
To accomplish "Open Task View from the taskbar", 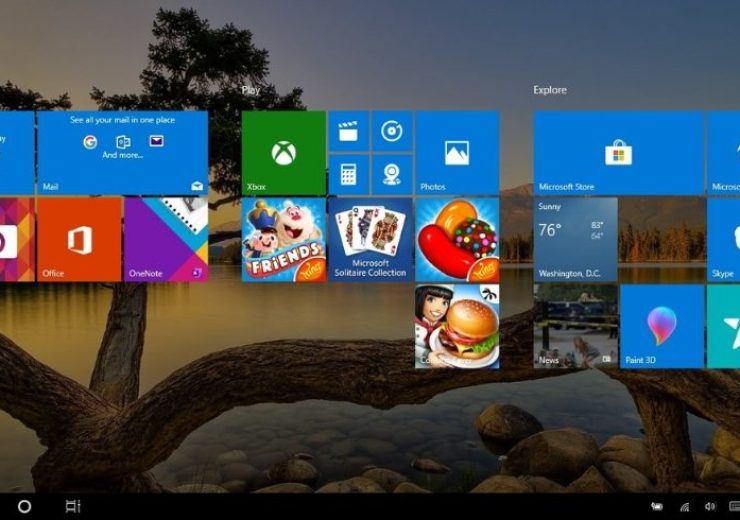I will click(x=72, y=506).
